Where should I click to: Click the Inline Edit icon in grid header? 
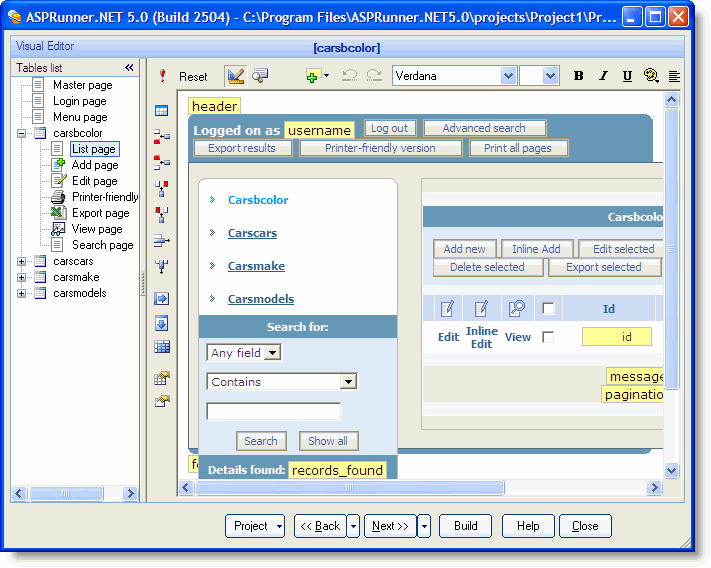(x=481, y=309)
